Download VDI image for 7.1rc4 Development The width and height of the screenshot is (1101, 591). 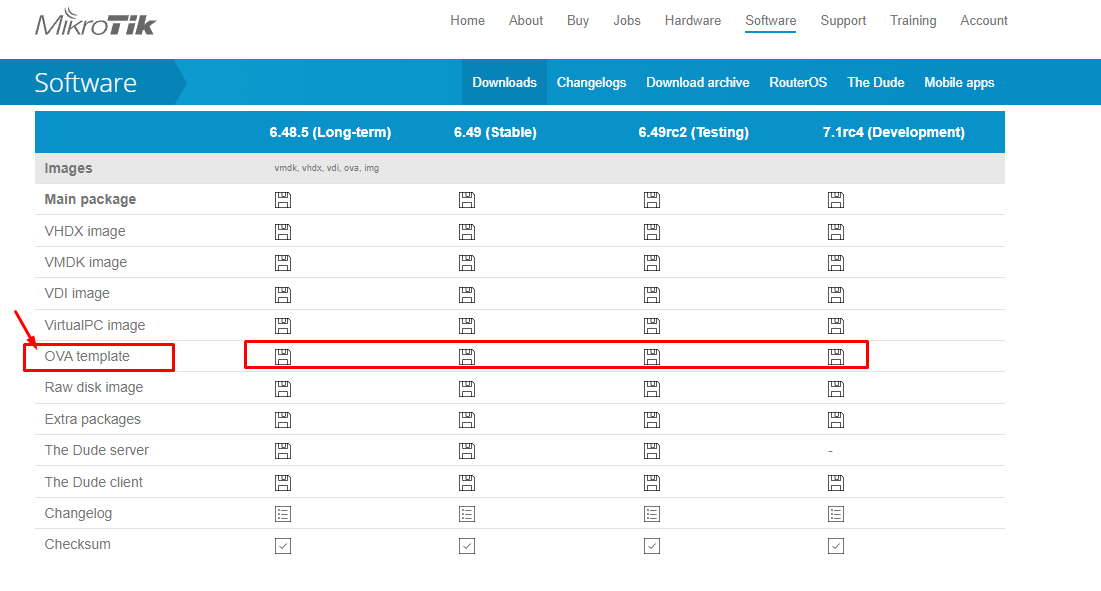tap(836, 295)
